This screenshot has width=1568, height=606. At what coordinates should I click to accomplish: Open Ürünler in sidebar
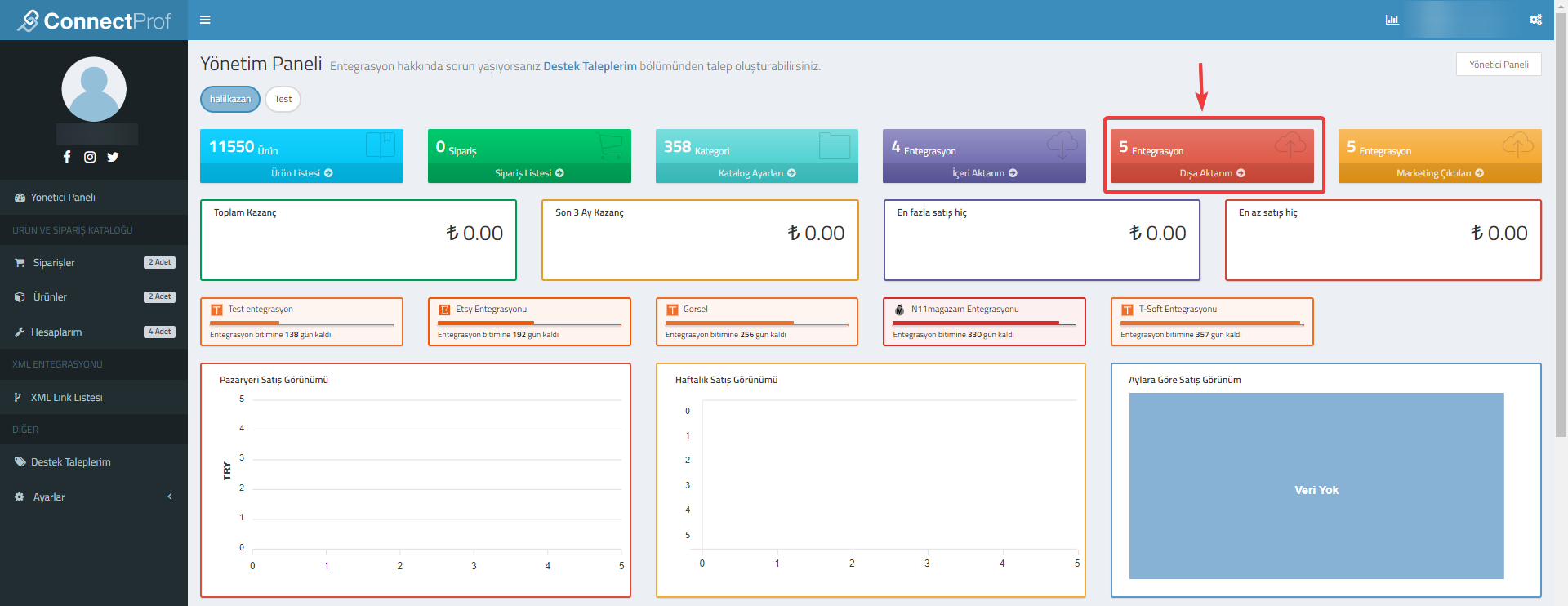click(x=94, y=297)
